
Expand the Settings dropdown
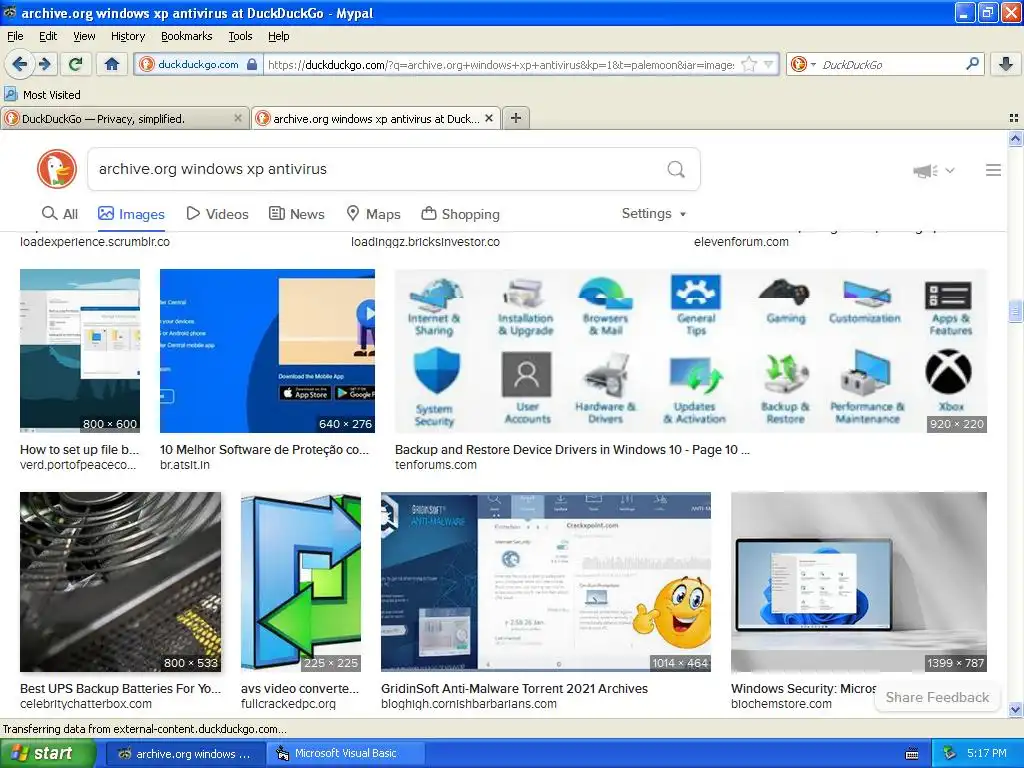(654, 214)
